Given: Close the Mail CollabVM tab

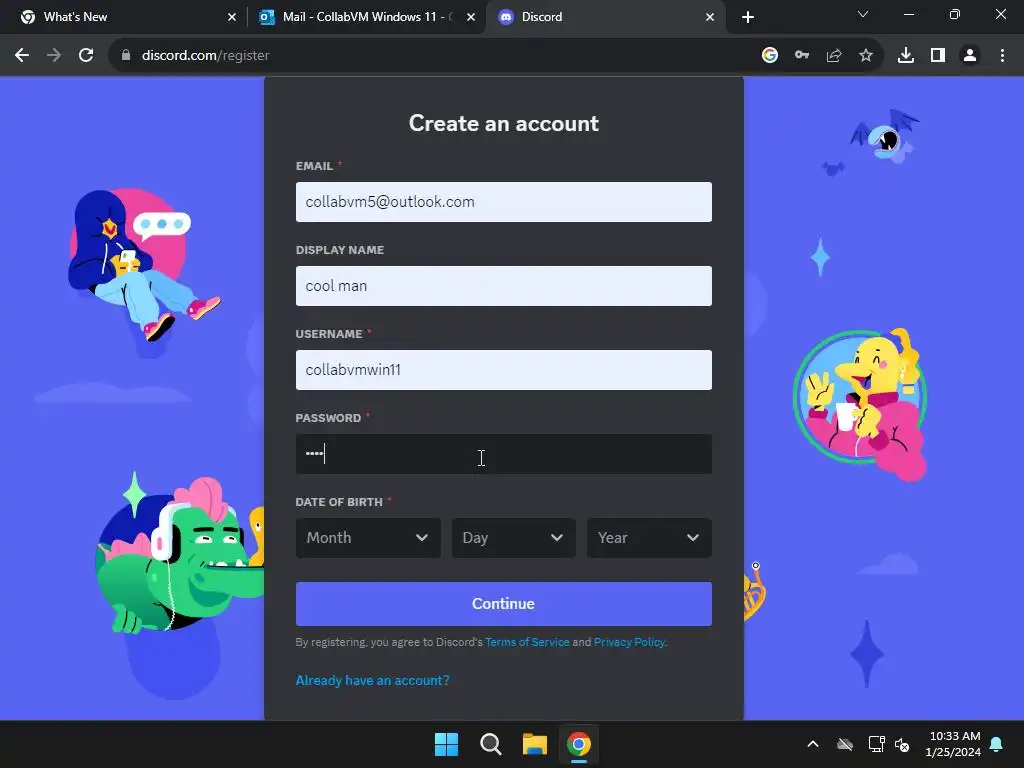Looking at the screenshot, I should [471, 17].
